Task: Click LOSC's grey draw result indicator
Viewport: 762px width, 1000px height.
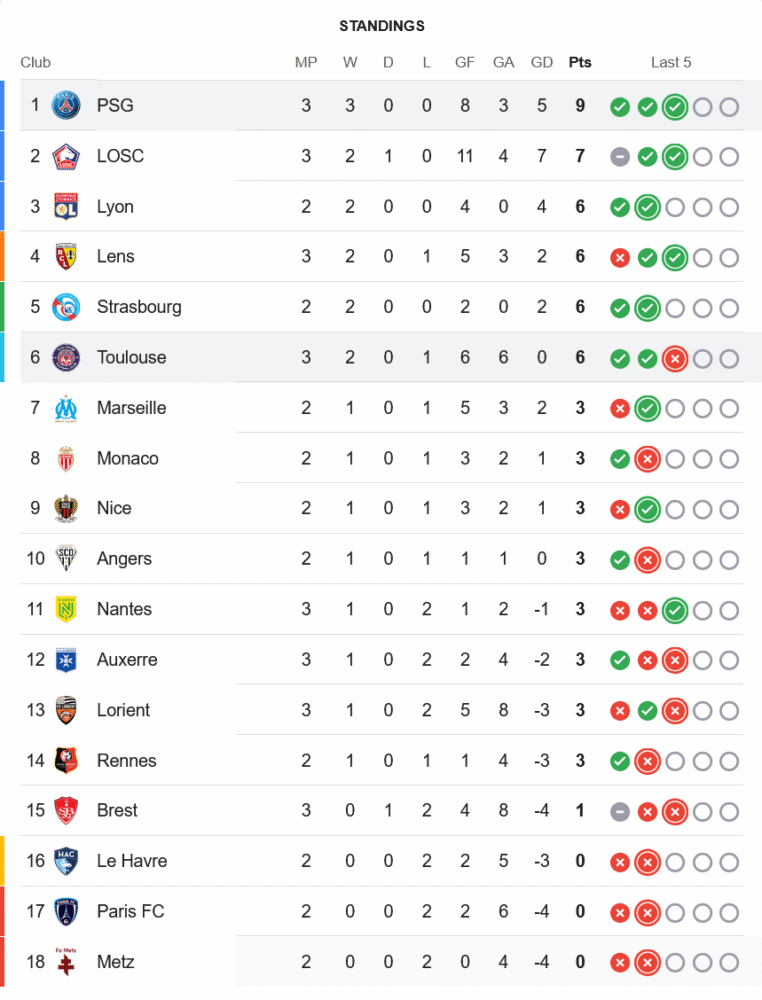Action: 620,157
